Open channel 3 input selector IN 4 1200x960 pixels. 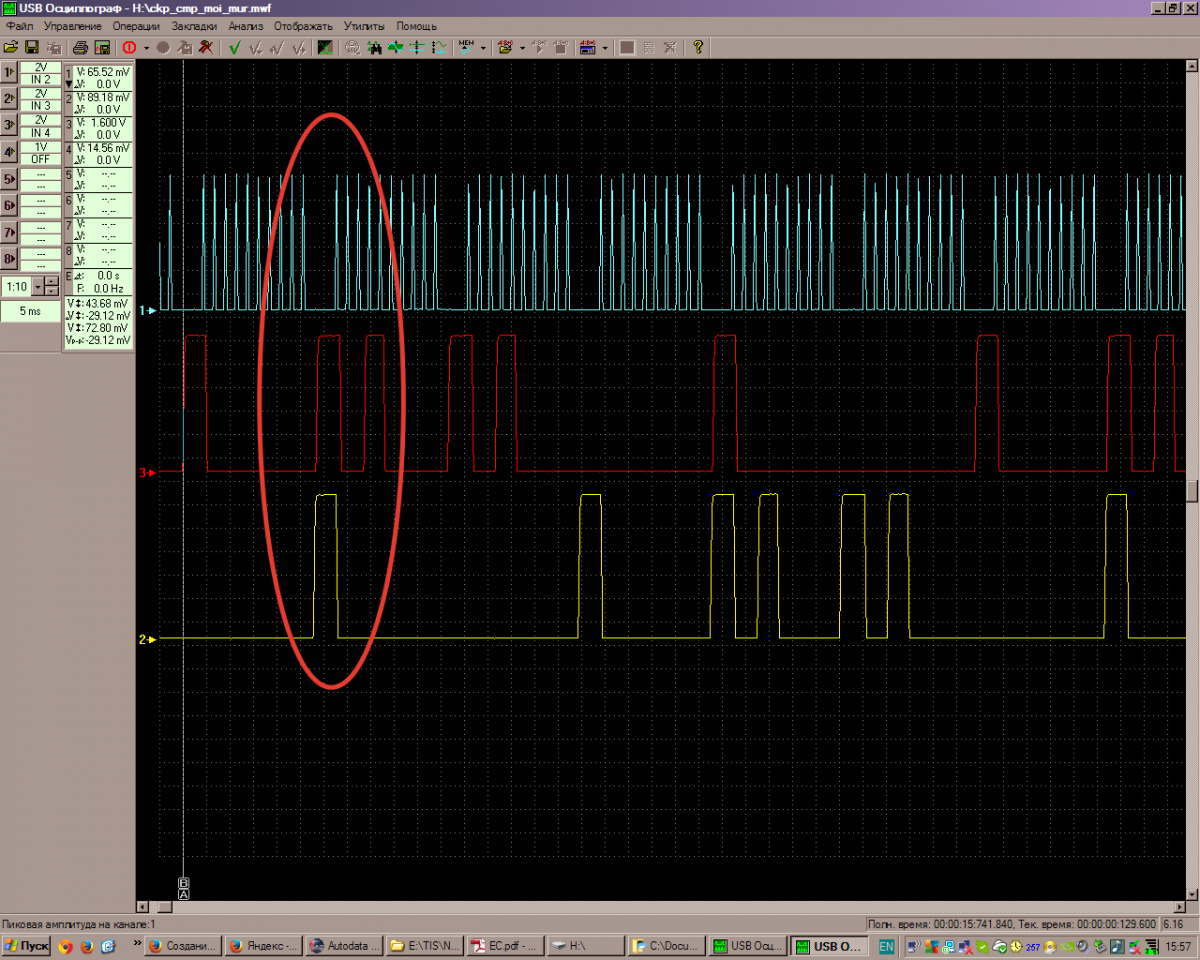tap(40, 132)
